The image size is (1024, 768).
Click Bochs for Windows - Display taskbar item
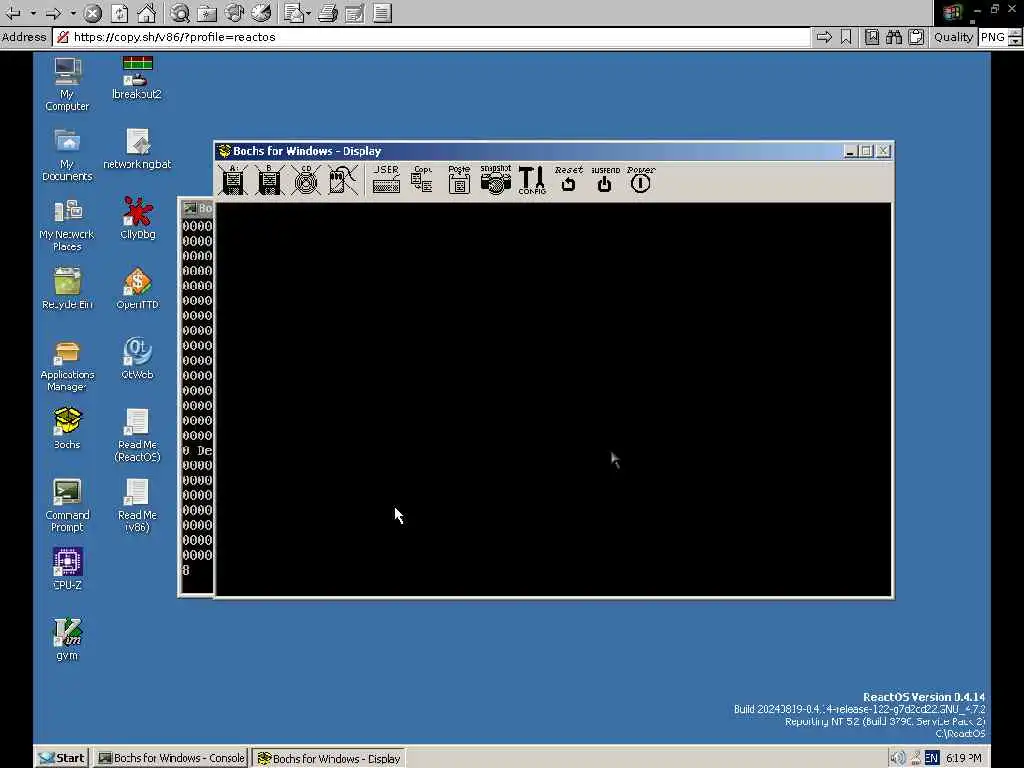pos(328,758)
